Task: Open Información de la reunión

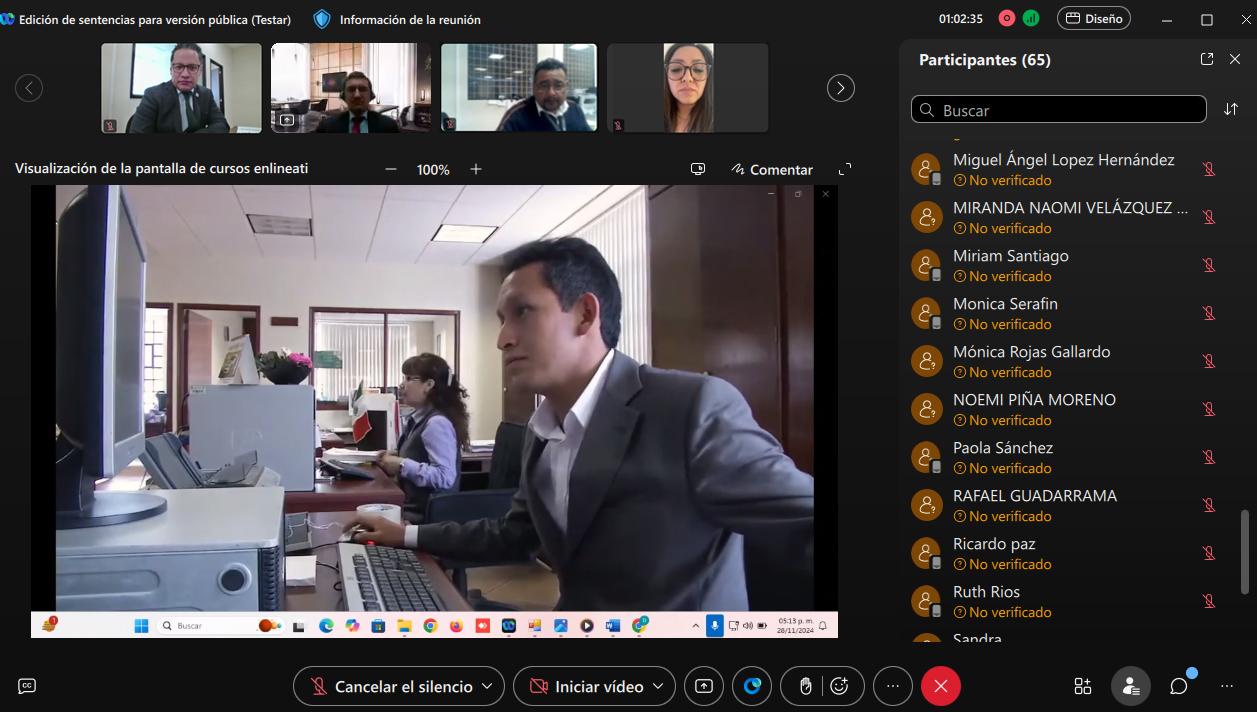Action: (x=398, y=19)
